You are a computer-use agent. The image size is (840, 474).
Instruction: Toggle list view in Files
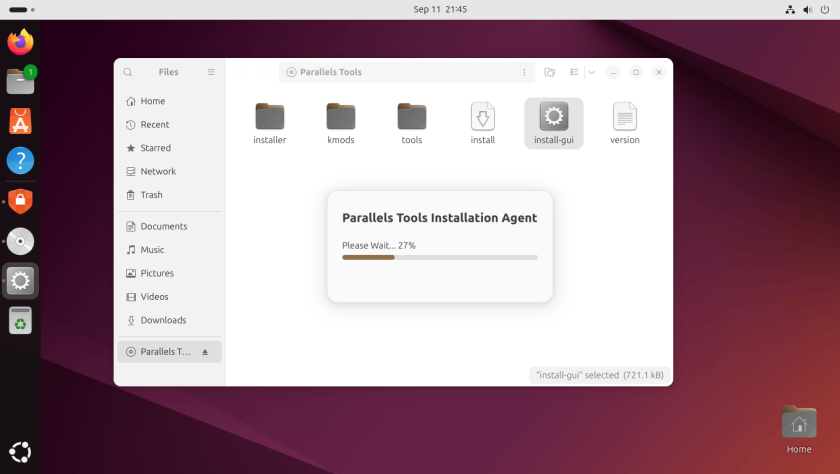[574, 72]
